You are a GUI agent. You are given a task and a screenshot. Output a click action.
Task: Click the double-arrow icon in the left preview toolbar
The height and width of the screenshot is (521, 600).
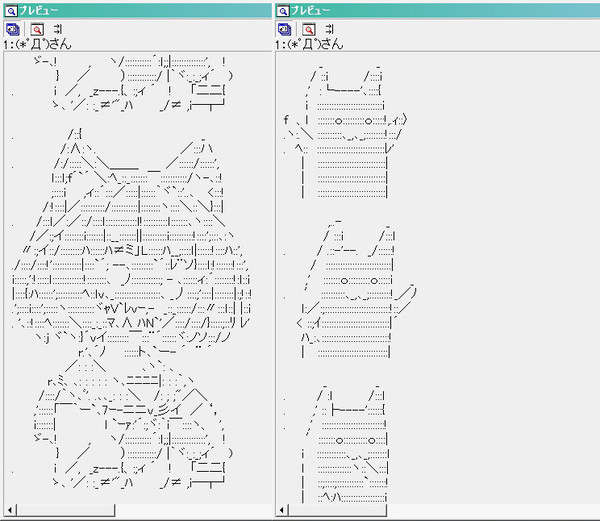[58, 29]
